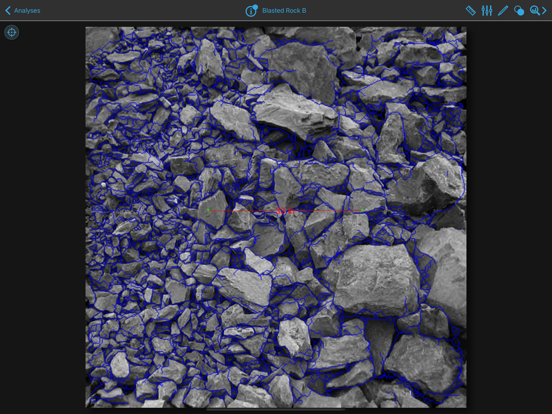The image size is (552, 414).
Task: Open the info icon beside Blasted Rock B
Action: (251, 11)
